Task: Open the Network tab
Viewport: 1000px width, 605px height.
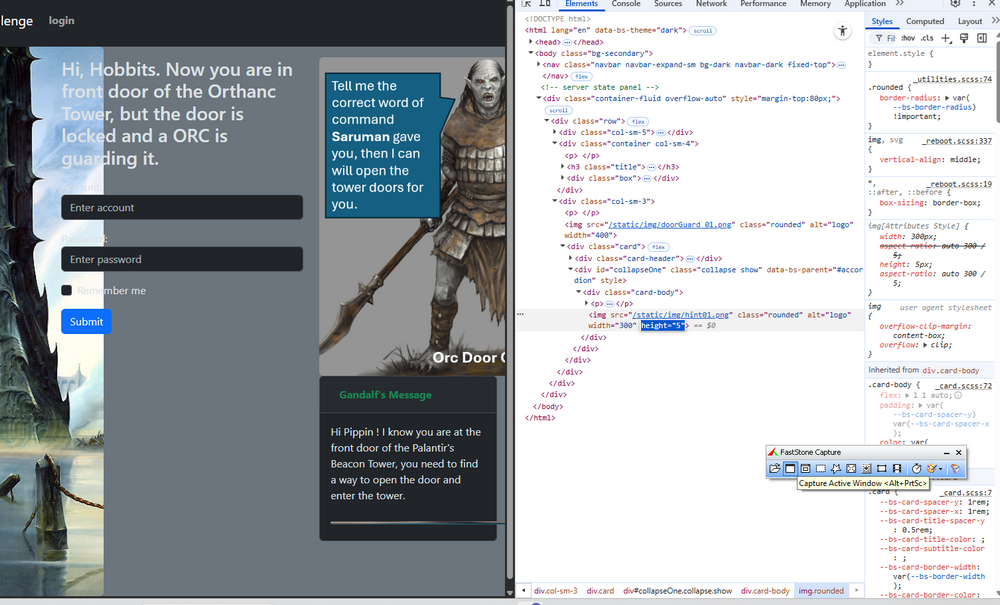Action: click(711, 4)
